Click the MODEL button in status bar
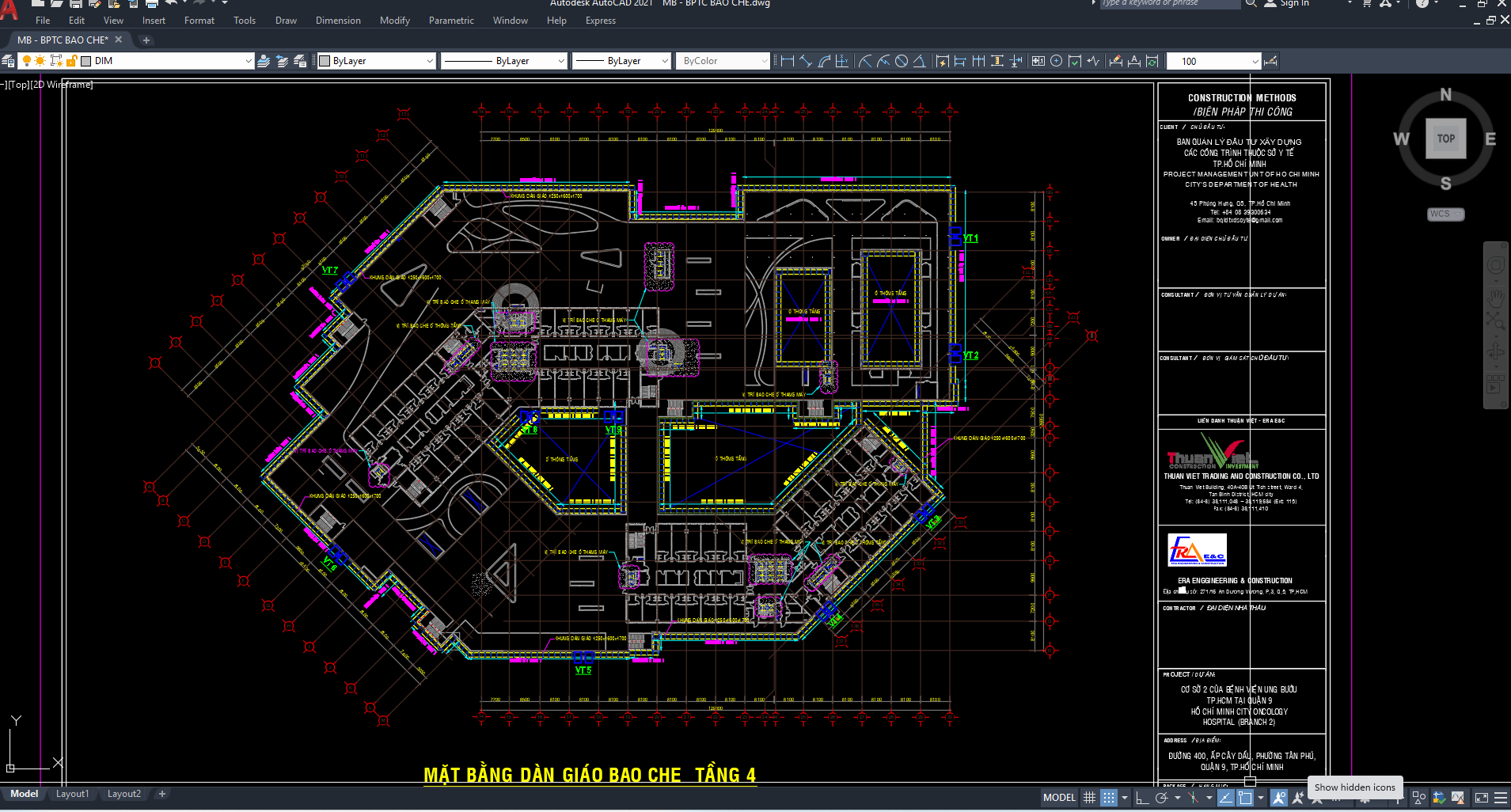This screenshot has height=812, width=1511. [1059, 798]
